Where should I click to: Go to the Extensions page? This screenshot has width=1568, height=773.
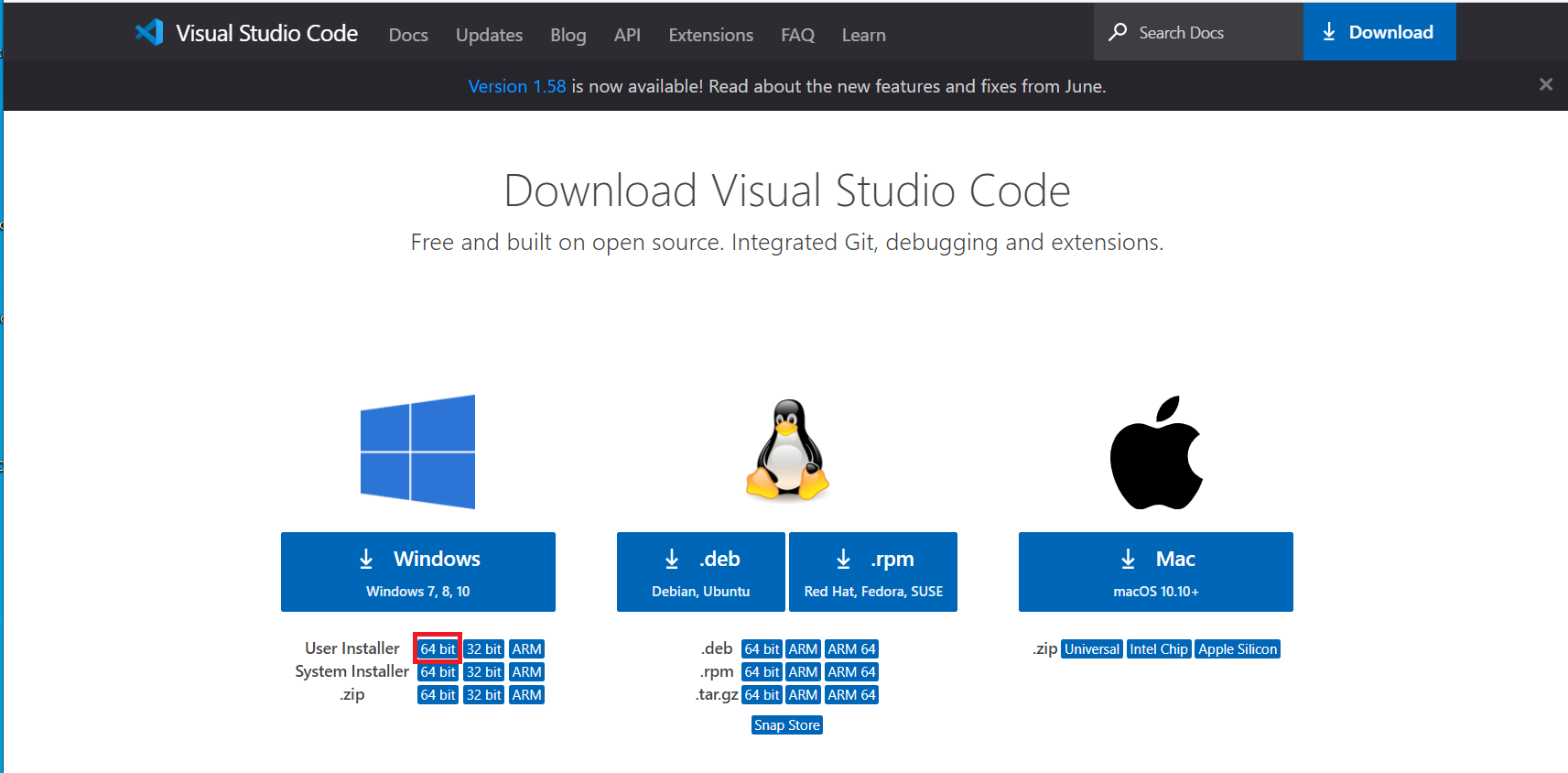pos(710,35)
